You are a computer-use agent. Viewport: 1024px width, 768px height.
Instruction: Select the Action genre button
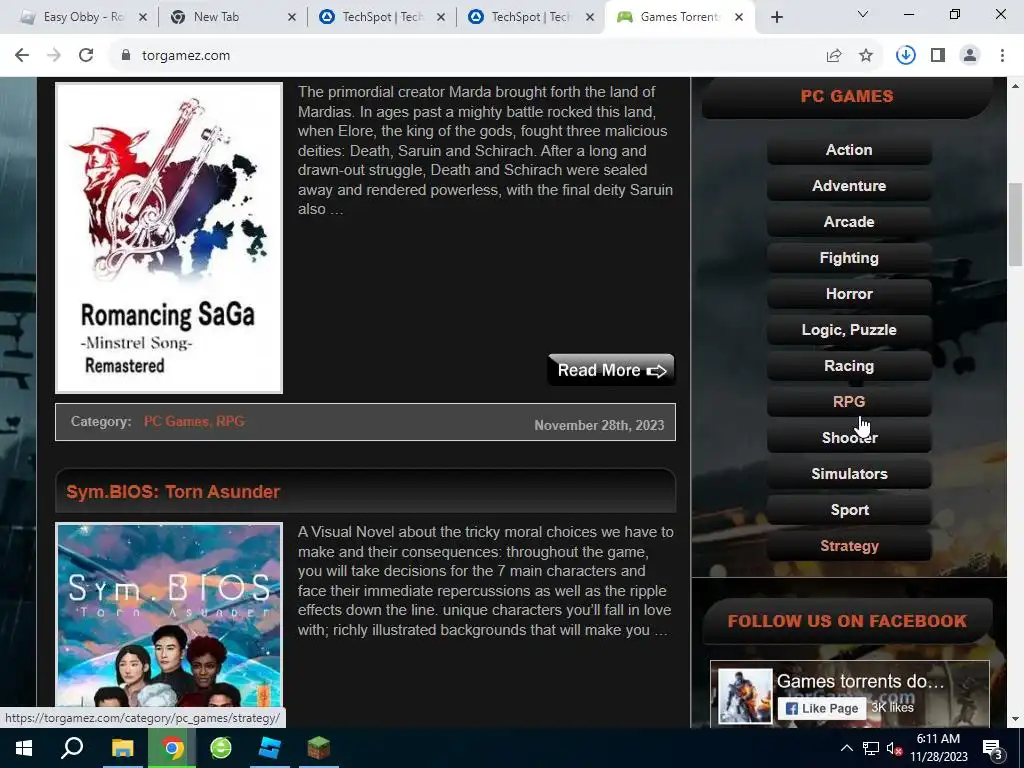coord(849,150)
